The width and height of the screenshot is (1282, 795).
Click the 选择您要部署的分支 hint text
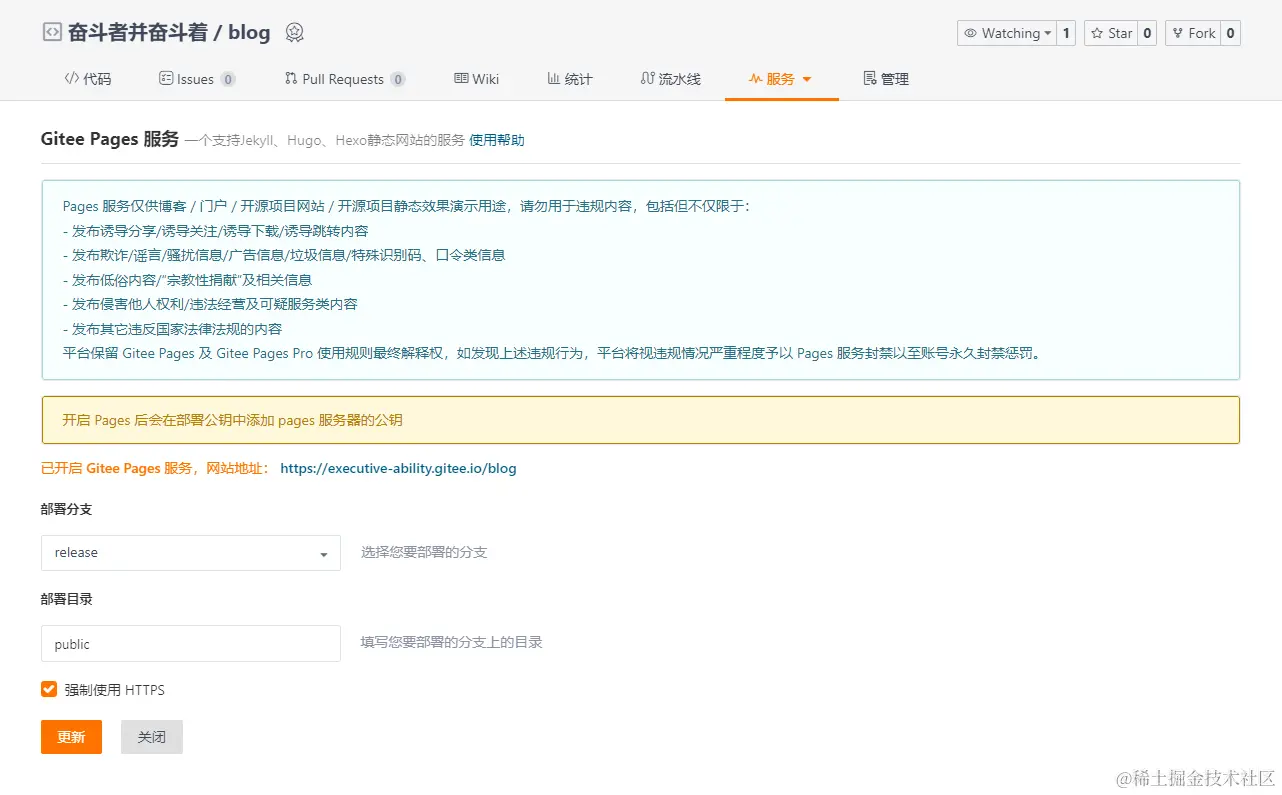click(x=424, y=552)
